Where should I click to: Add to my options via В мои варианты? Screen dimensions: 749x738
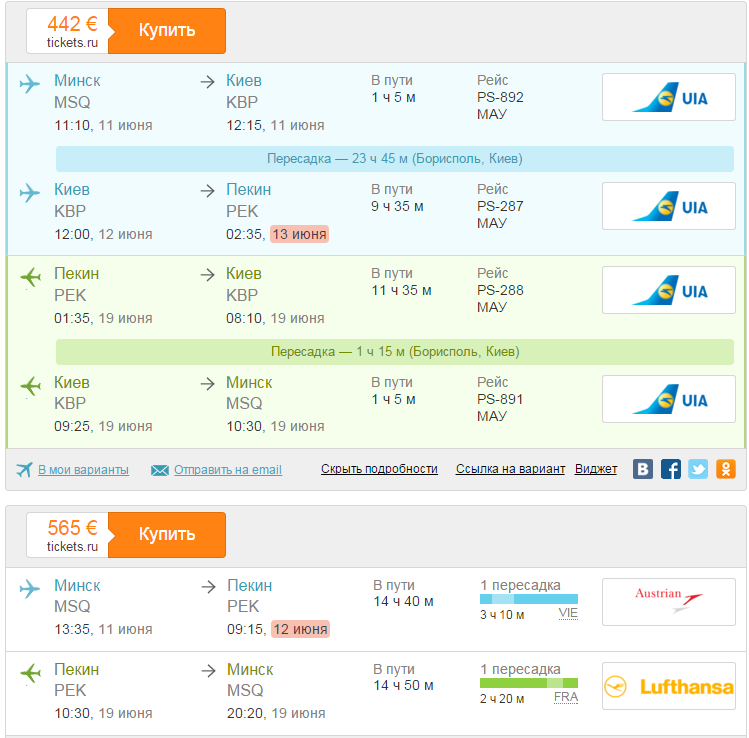(83, 470)
